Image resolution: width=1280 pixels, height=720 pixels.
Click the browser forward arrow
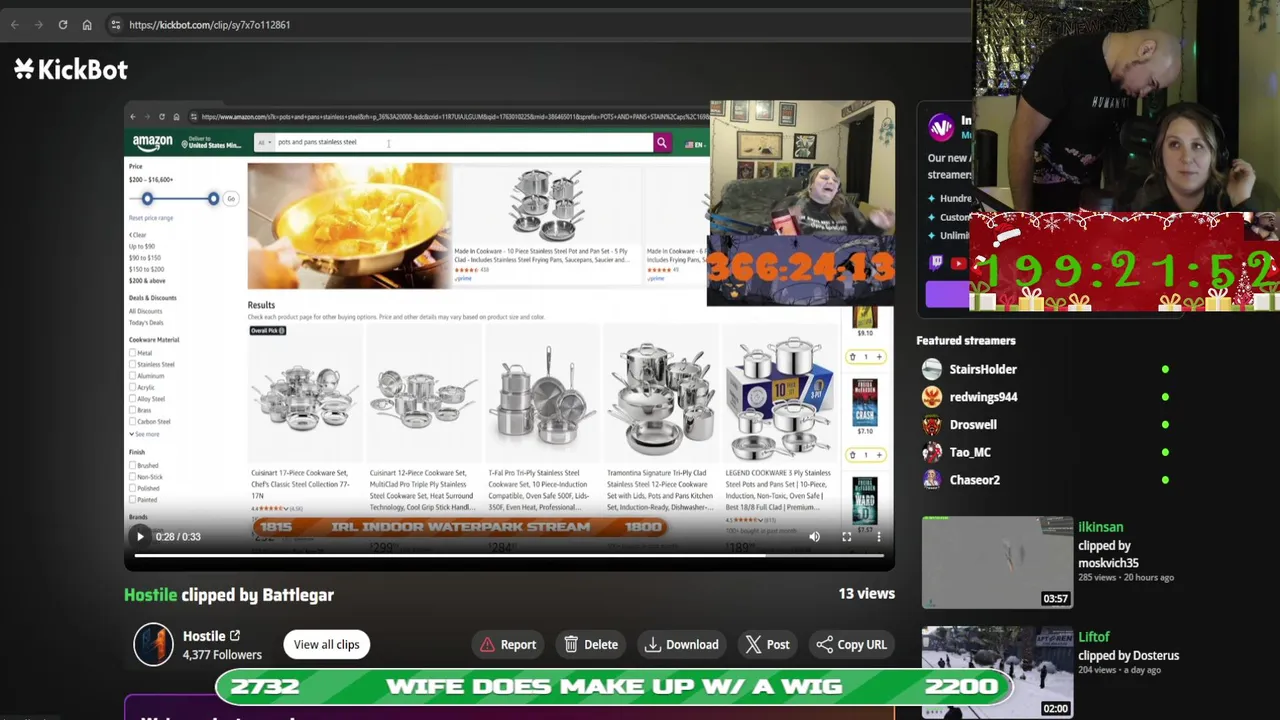tap(39, 25)
